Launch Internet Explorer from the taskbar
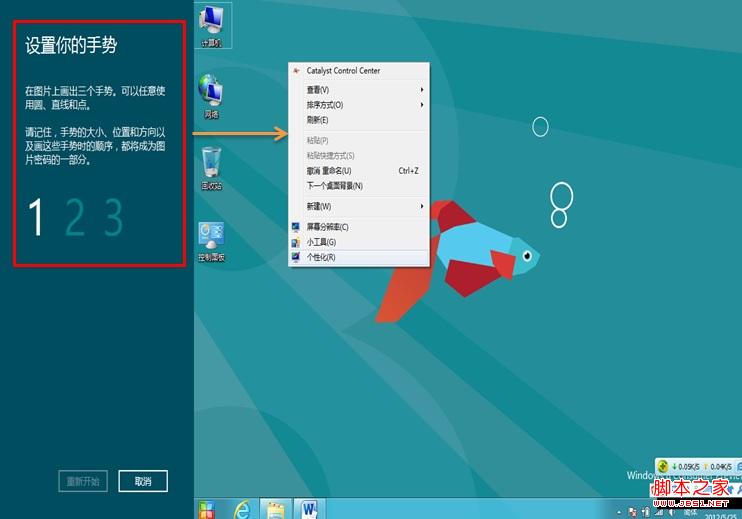The height and width of the screenshot is (519, 742). (x=241, y=509)
